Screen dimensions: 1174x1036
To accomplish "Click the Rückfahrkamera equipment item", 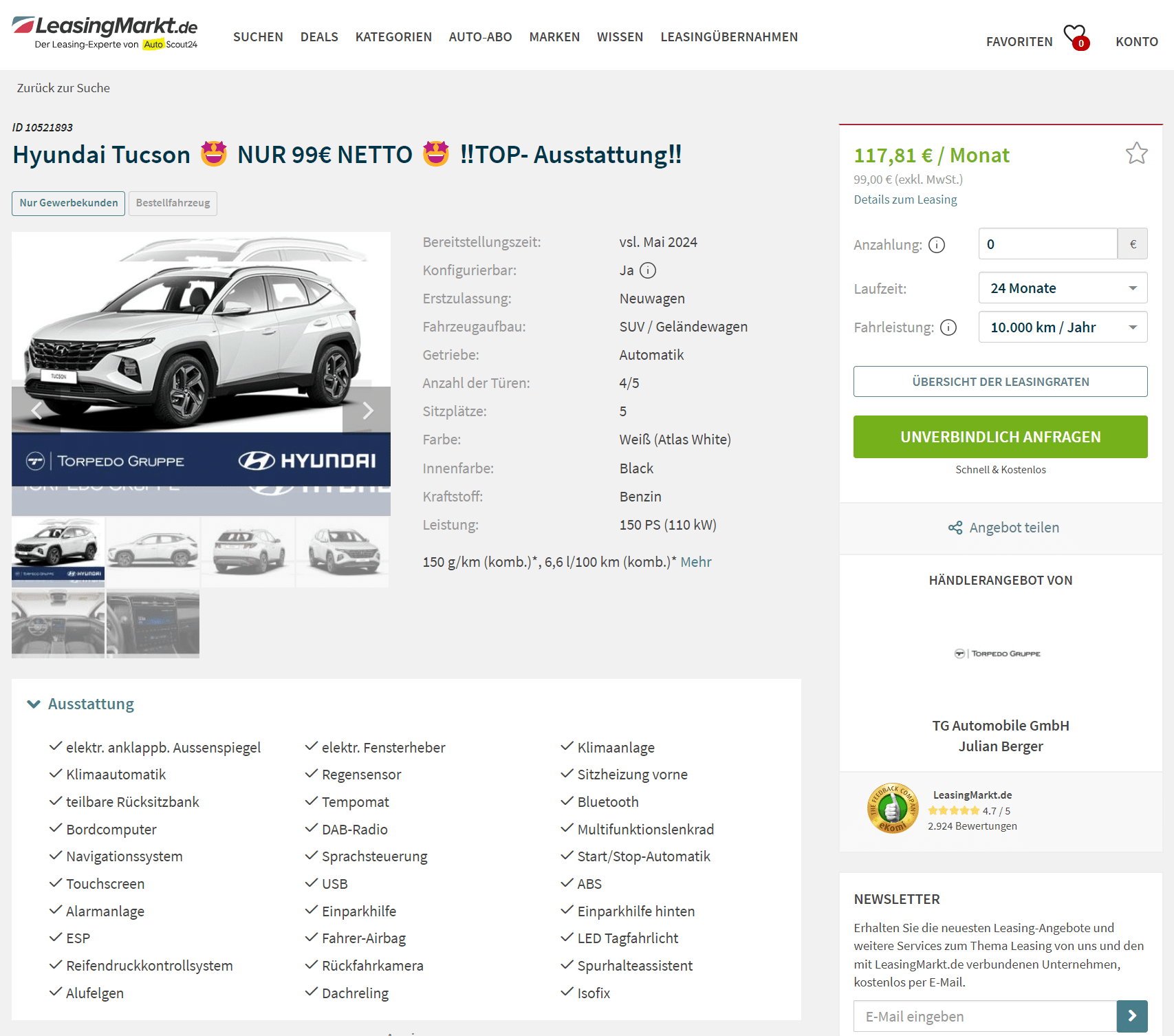I will coord(372,966).
